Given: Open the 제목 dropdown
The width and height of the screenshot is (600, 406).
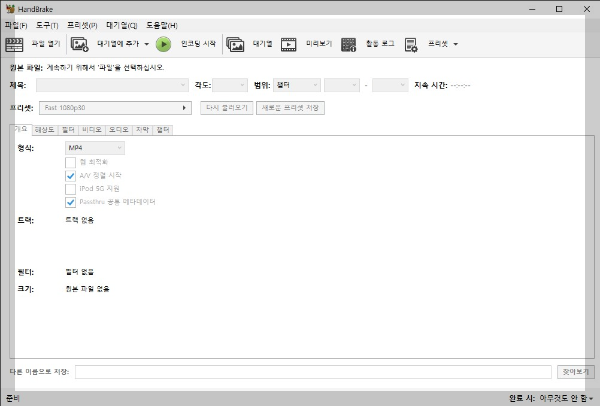Looking at the screenshot, I should coord(112,85).
